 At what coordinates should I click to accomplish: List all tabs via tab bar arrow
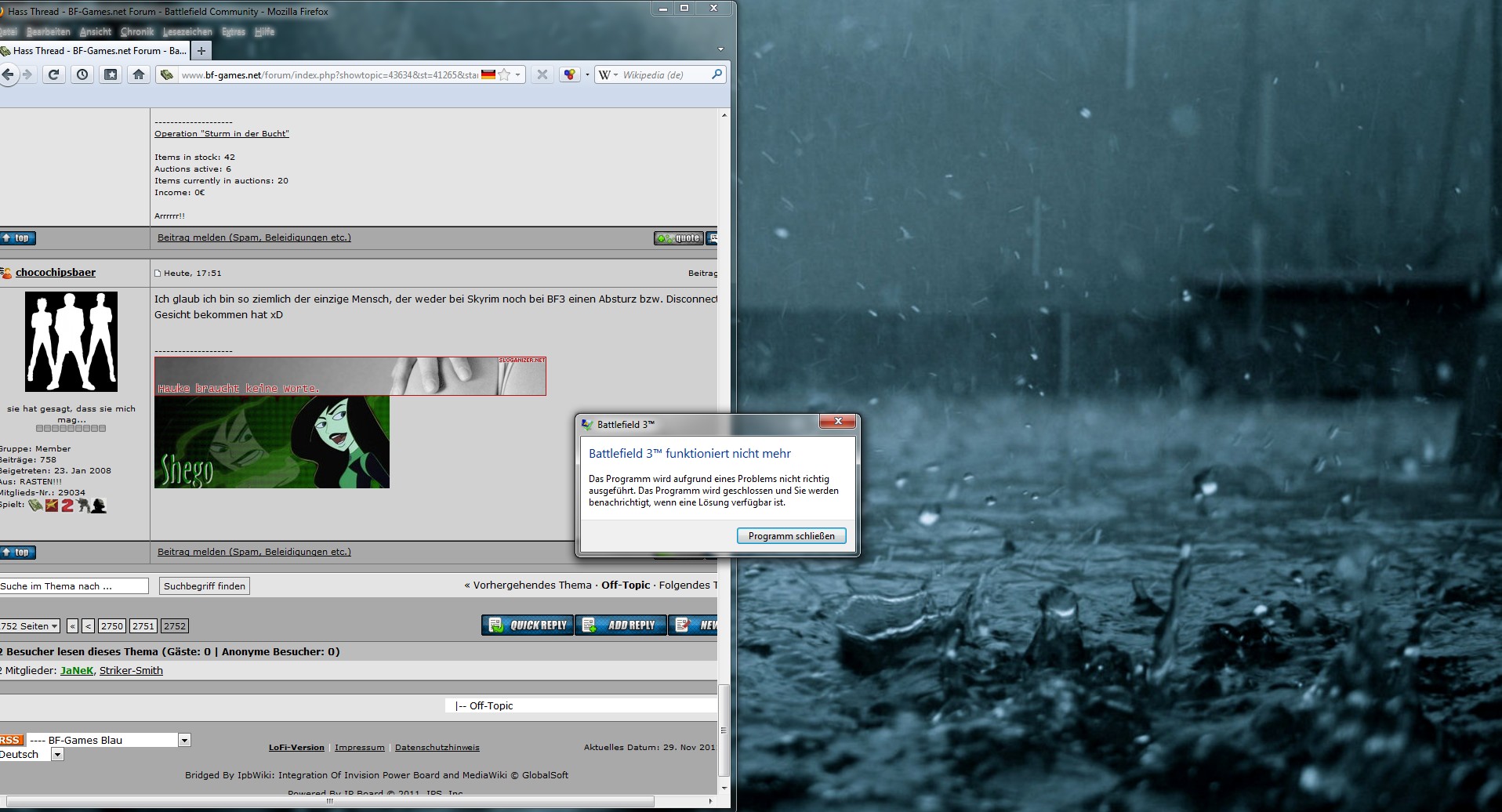point(720,49)
